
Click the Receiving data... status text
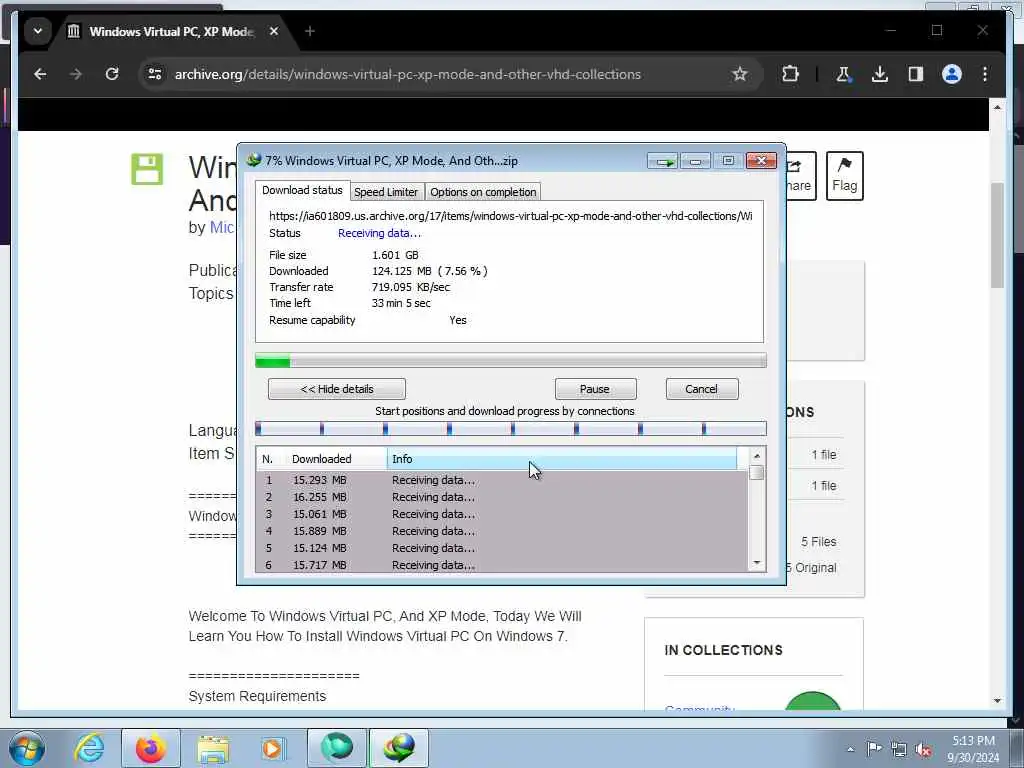pos(379,233)
